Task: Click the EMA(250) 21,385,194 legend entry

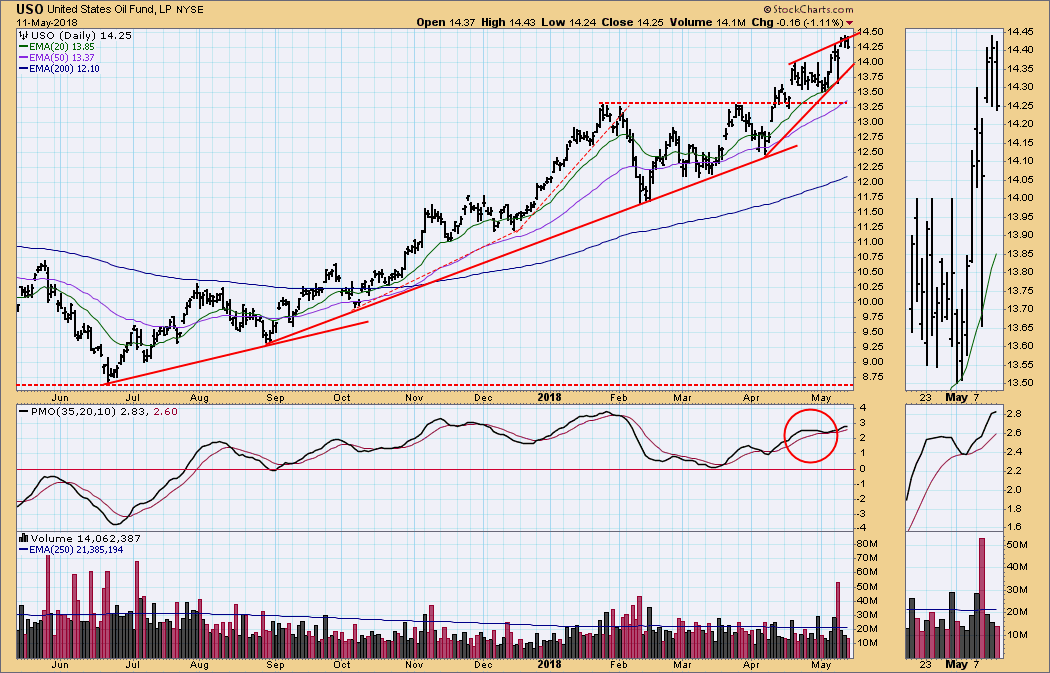Action: tap(76, 549)
